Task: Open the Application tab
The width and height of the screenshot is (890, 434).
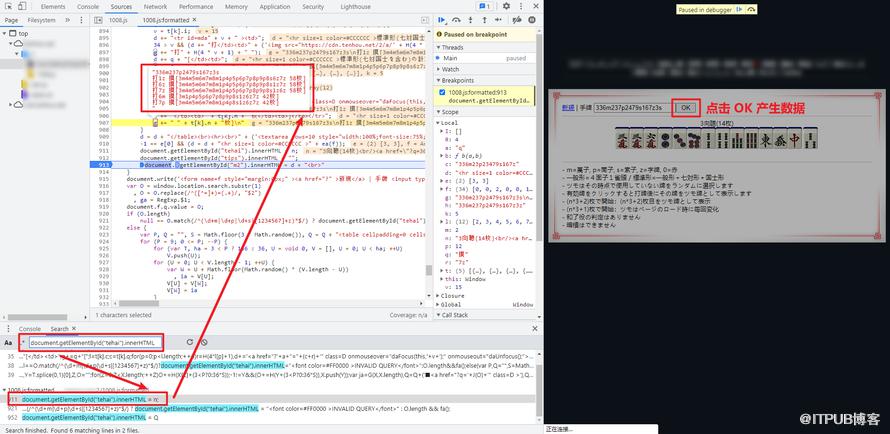Action: (x=275, y=7)
